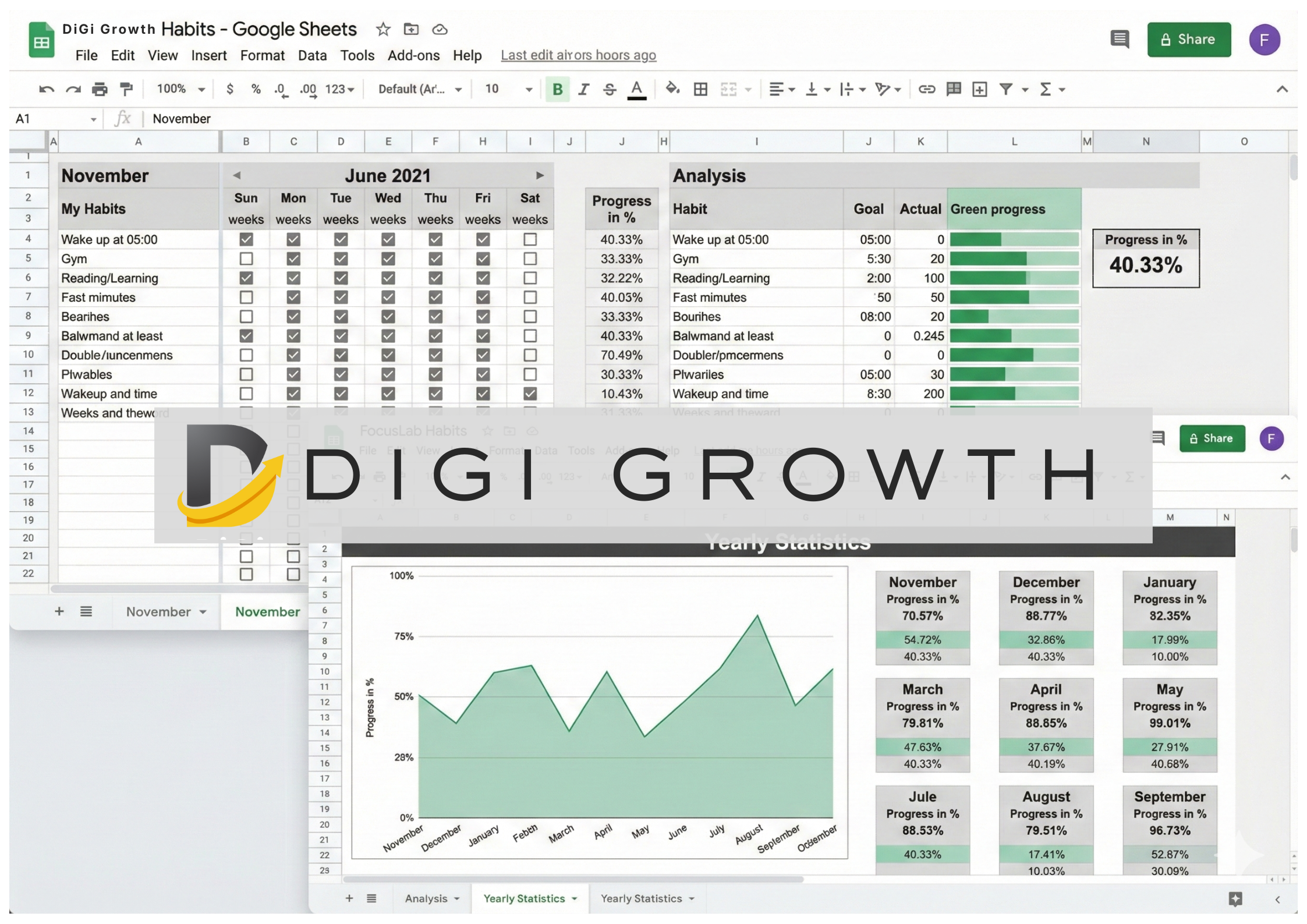
Task: Open the Default font family dropdown
Action: point(419,89)
